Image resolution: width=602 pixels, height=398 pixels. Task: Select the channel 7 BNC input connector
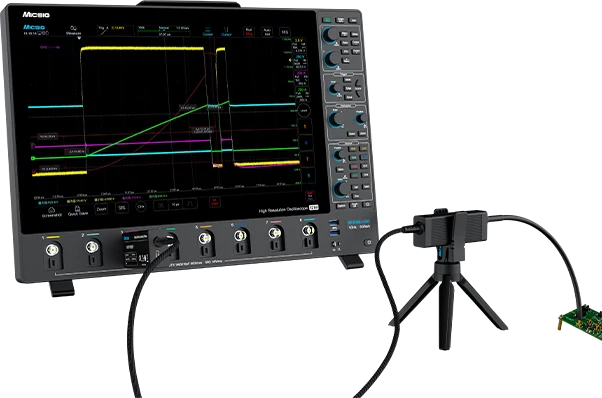pyautogui.click(x=275, y=233)
